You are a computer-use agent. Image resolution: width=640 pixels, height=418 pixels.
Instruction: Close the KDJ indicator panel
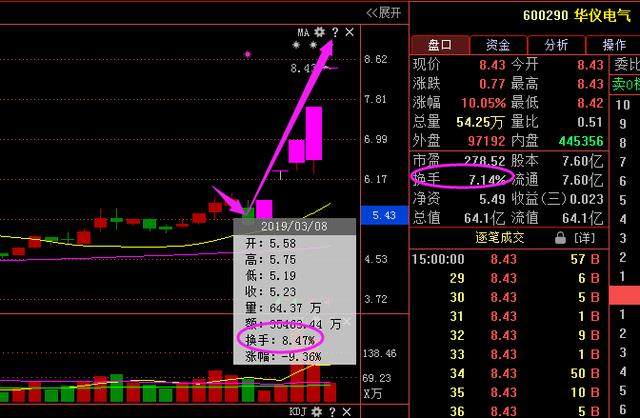click(347, 411)
